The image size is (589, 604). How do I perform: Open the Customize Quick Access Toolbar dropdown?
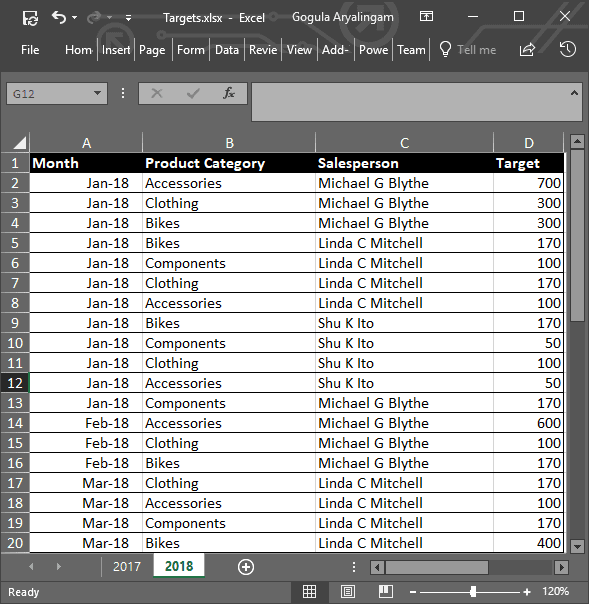[x=128, y=18]
